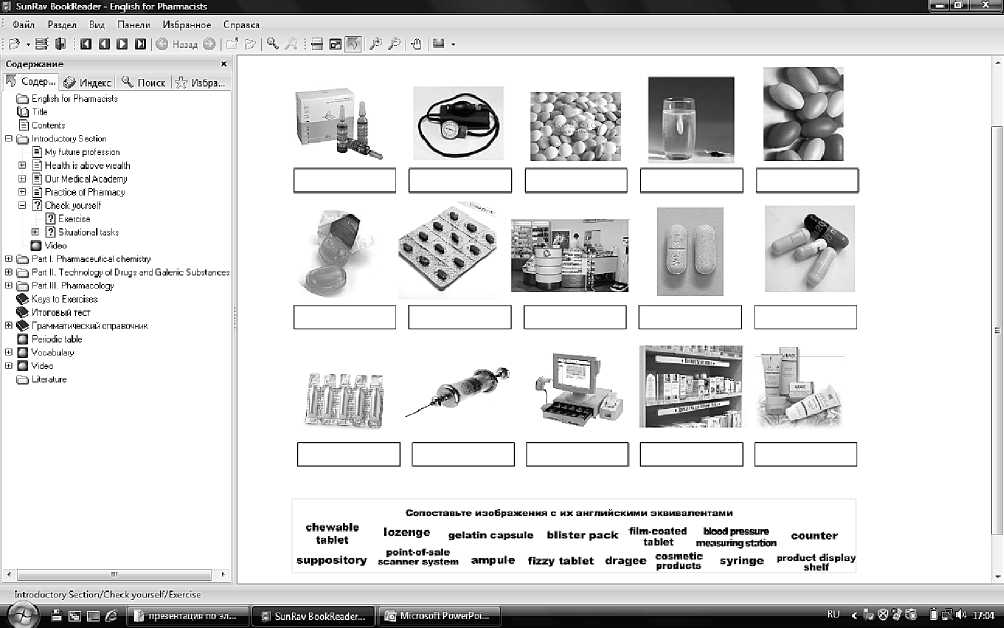Open the dropdown arrow beside the open book icon
The width and height of the screenshot is (1004, 628).
(x=28, y=44)
